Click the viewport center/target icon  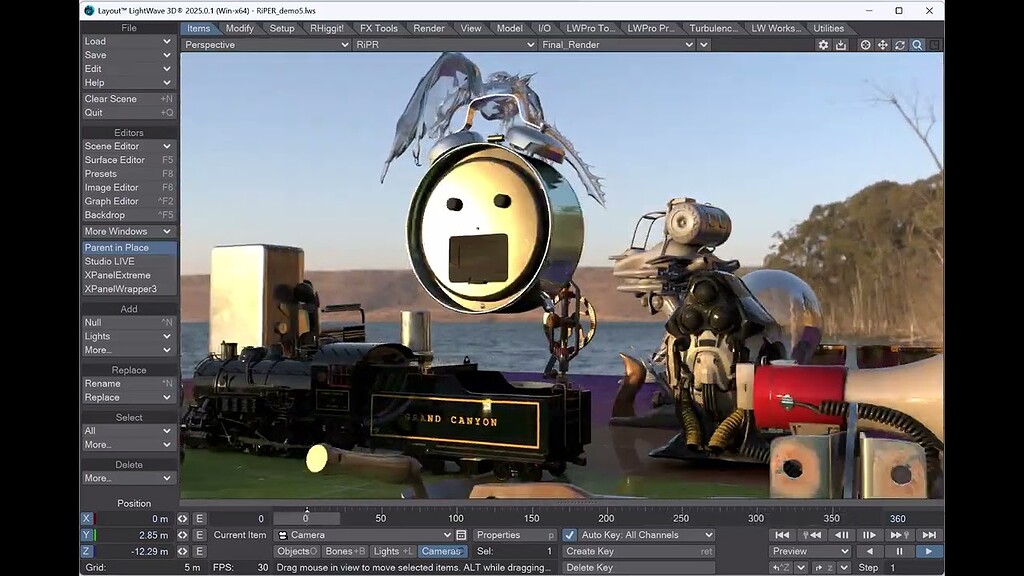(866, 45)
